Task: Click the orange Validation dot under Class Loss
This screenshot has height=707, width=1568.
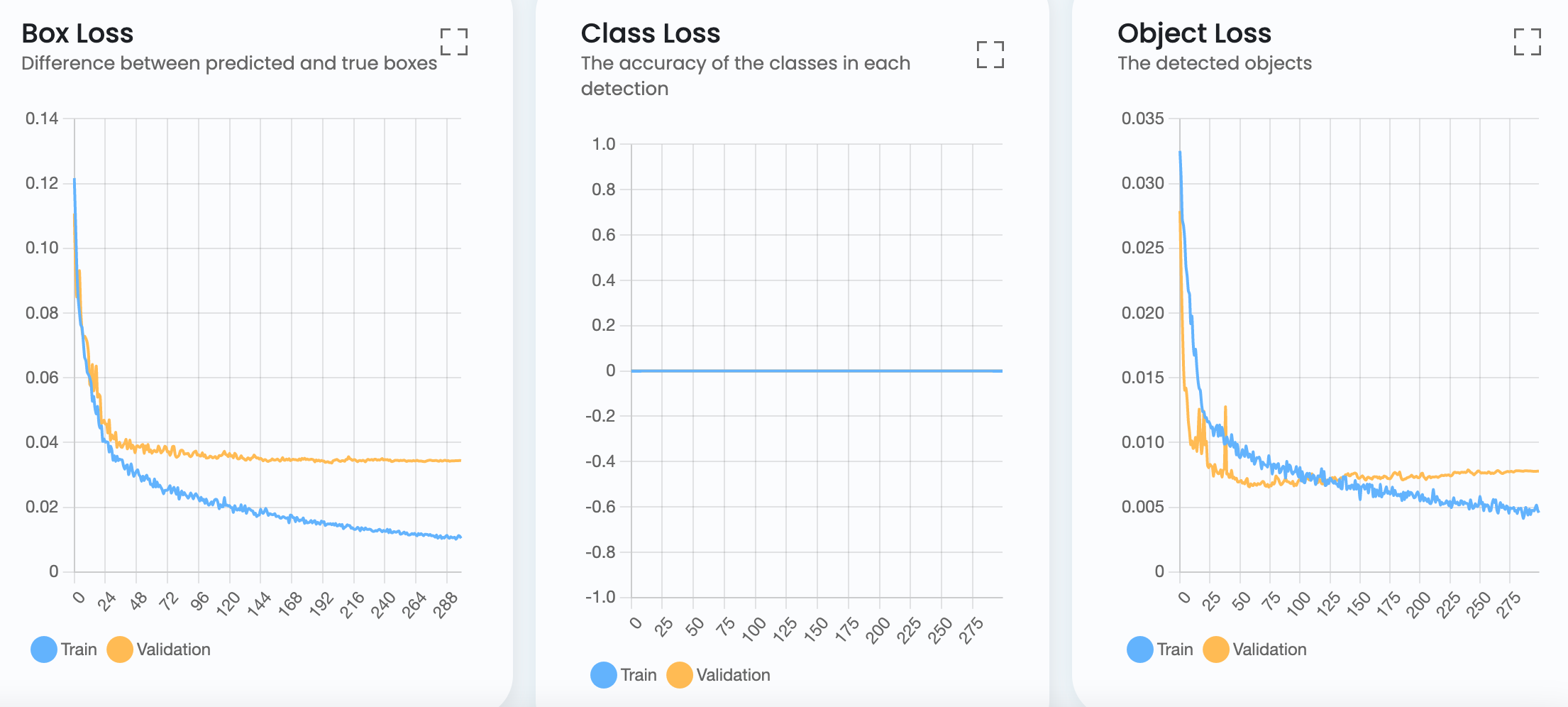Action: pyautogui.click(x=679, y=674)
